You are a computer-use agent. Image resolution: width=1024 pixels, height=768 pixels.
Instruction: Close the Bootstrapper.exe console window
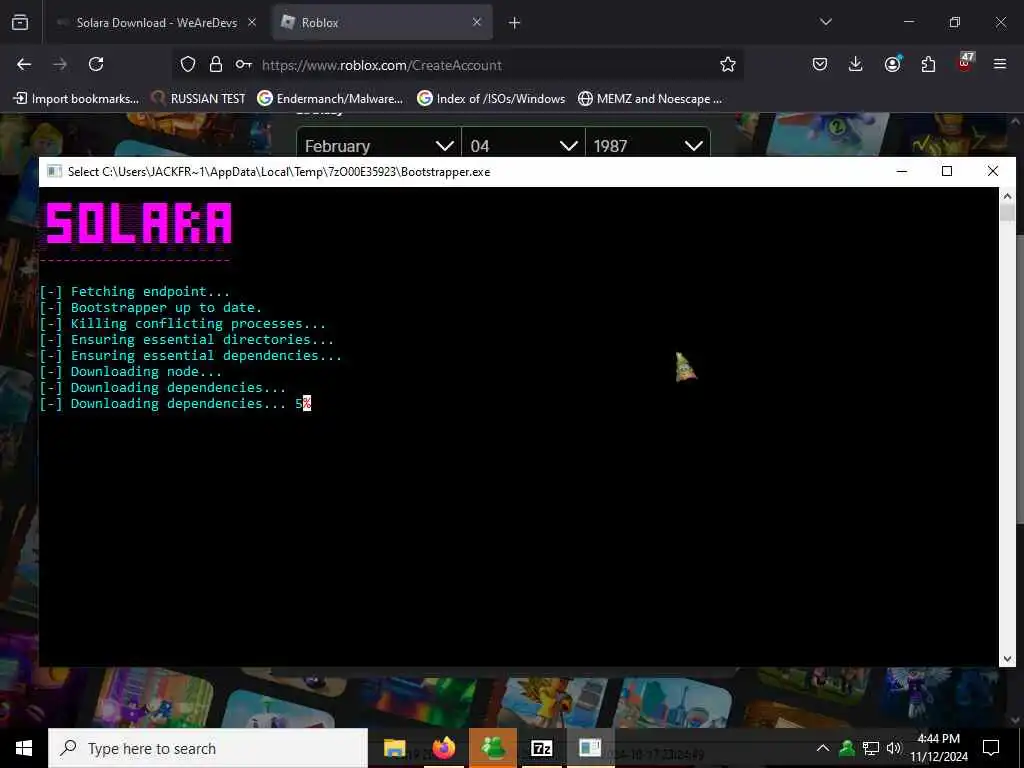click(993, 171)
